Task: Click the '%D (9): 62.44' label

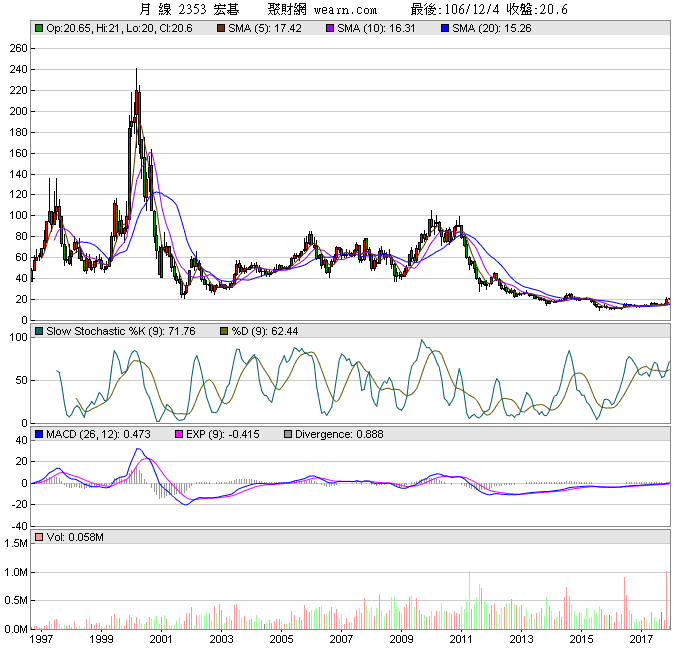Action: coord(265,331)
